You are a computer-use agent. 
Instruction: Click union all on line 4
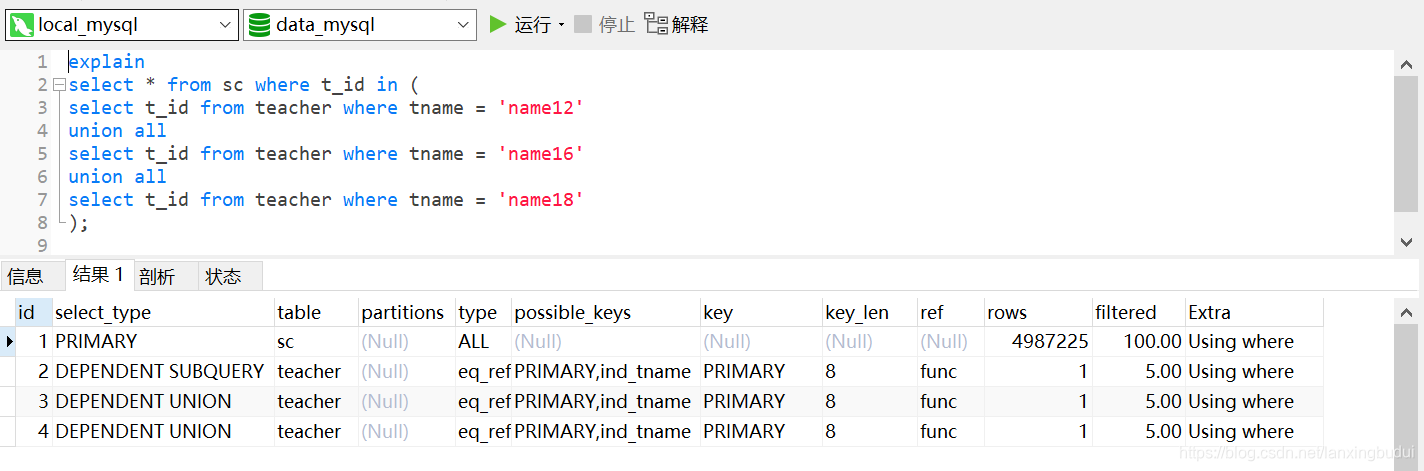point(117,131)
